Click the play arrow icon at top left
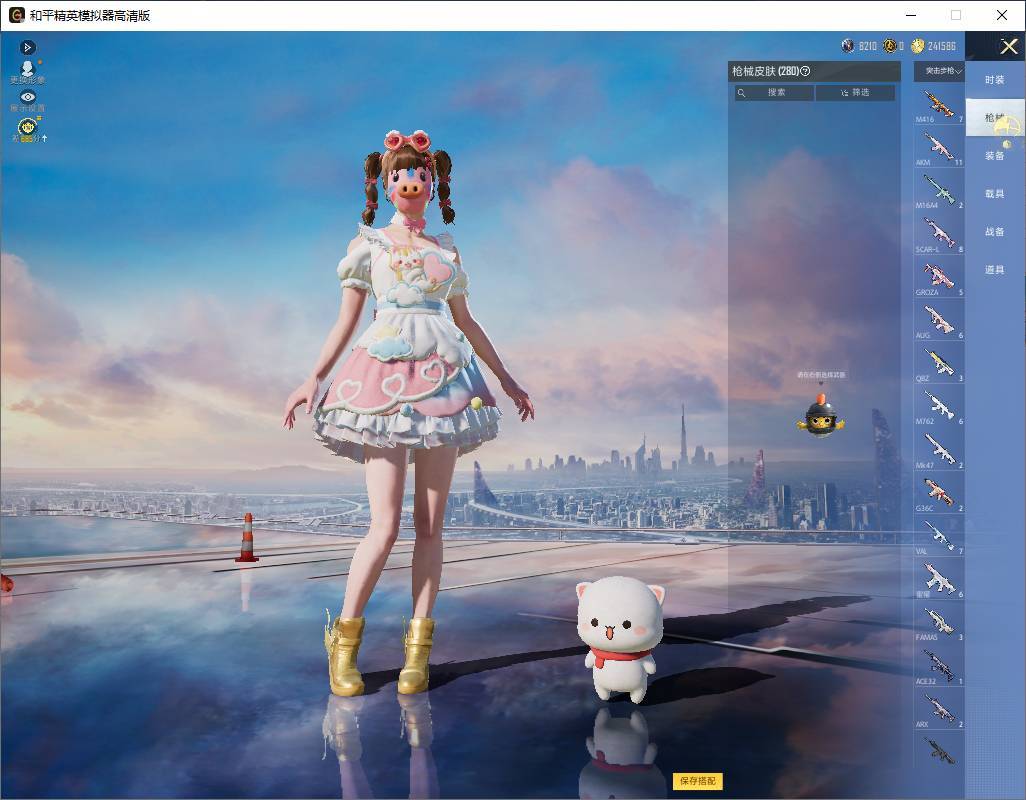The height and width of the screenshot is (800, 1026). click(27, 47)
